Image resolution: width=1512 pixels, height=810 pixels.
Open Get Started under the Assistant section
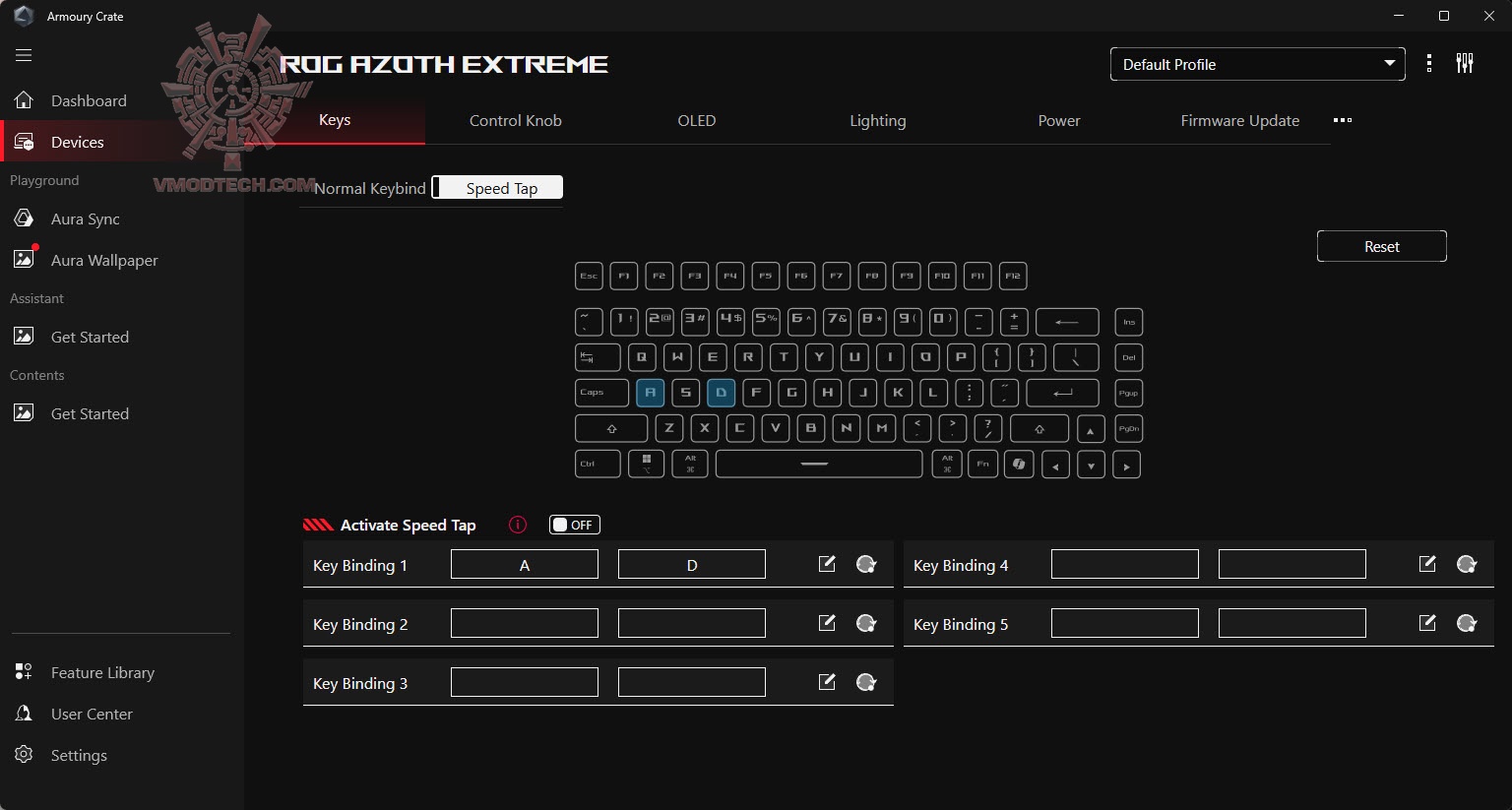click(90, 337)
